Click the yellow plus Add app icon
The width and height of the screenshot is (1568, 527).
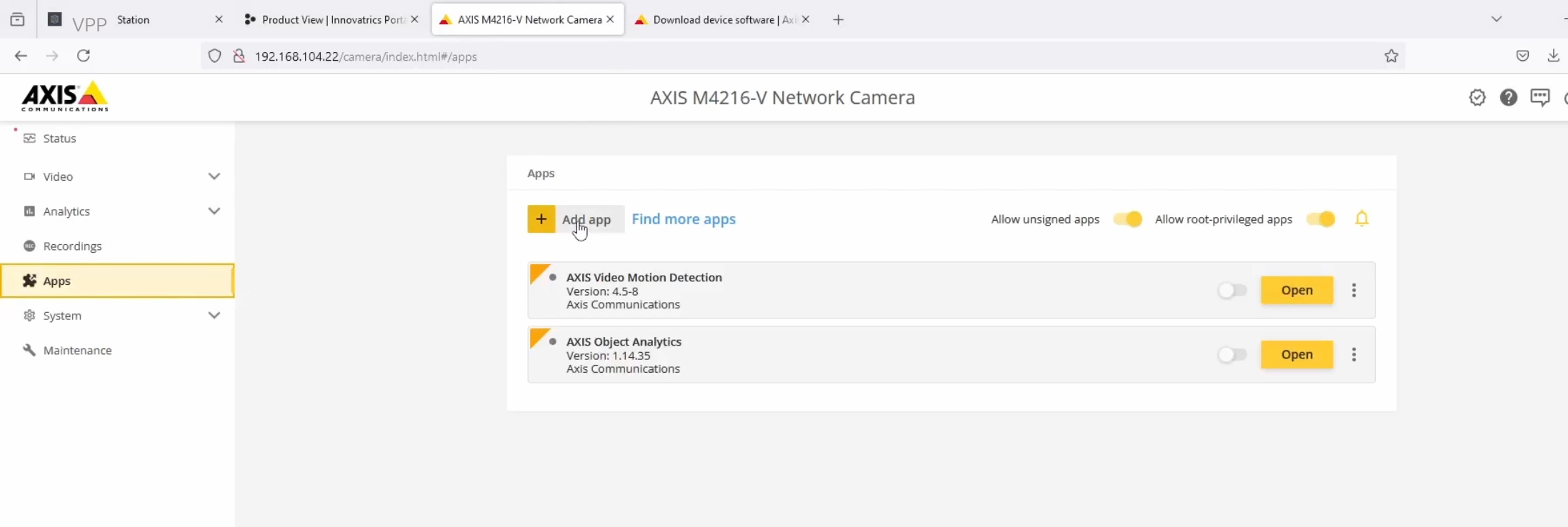[x=541, y=219]
